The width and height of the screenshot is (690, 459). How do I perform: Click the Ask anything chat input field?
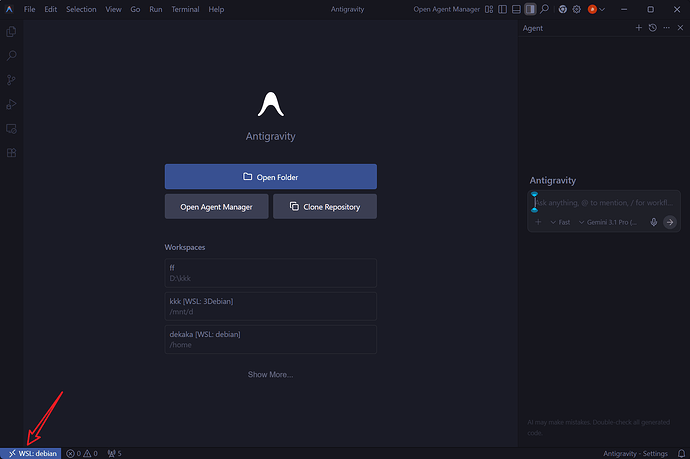(x=604, y=203)
